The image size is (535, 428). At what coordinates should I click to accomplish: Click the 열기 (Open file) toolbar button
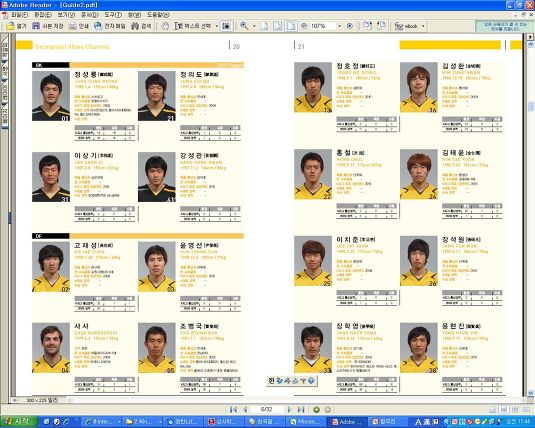tap(16, 26)
